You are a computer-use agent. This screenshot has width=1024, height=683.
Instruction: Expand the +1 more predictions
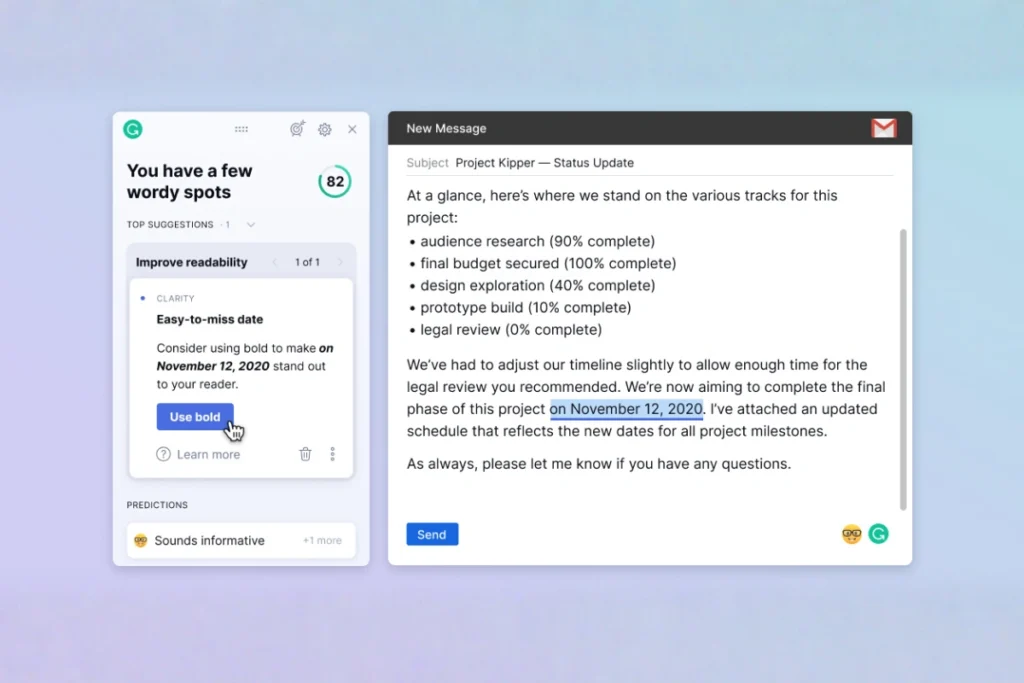(322, 540)
